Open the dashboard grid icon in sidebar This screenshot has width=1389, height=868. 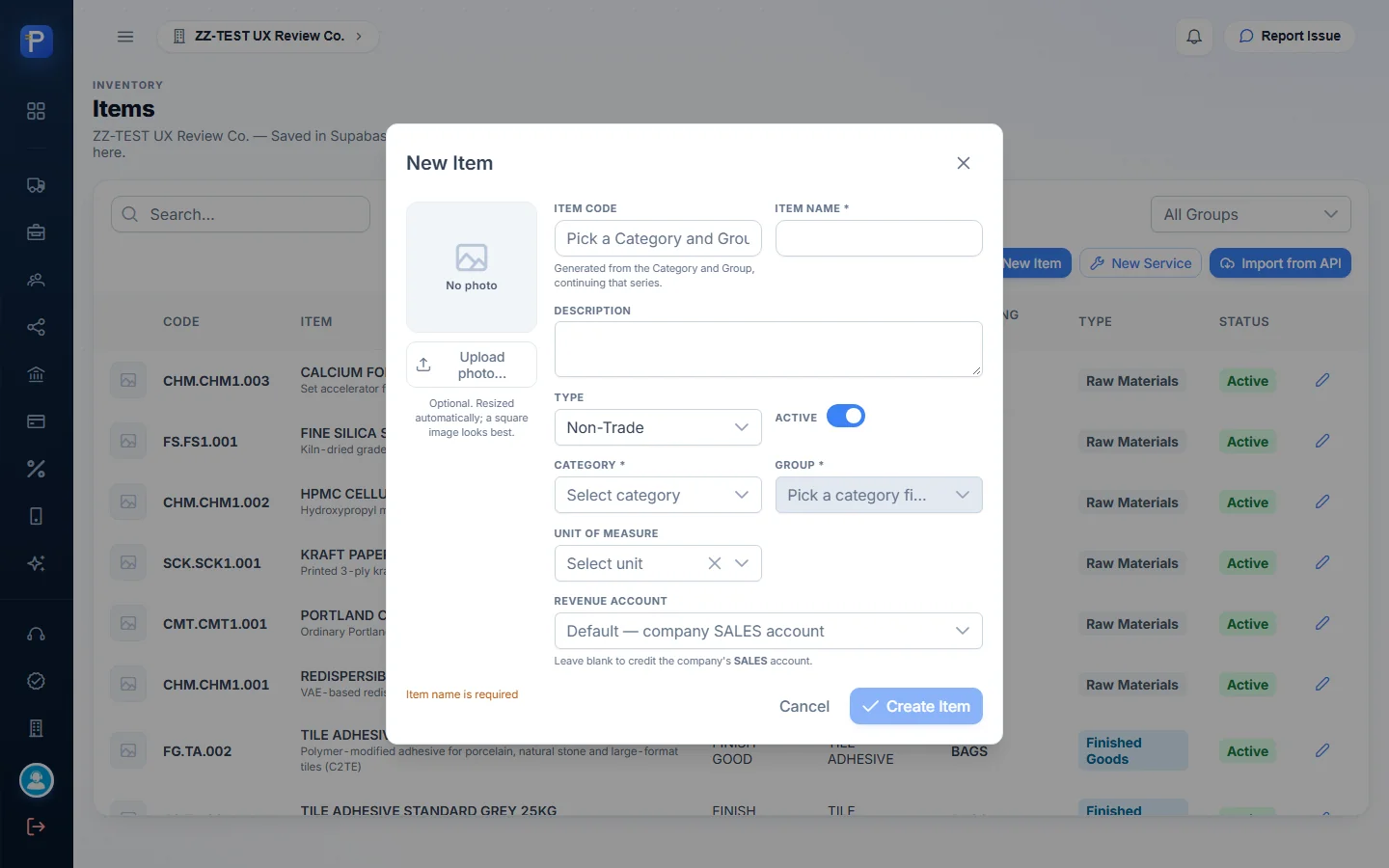pyautogui.click(x=36, y=111)
